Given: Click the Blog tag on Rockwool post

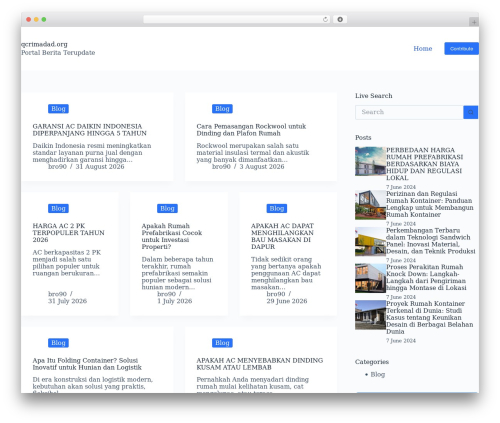Looking at the screenshot, I should pos(222,109).
